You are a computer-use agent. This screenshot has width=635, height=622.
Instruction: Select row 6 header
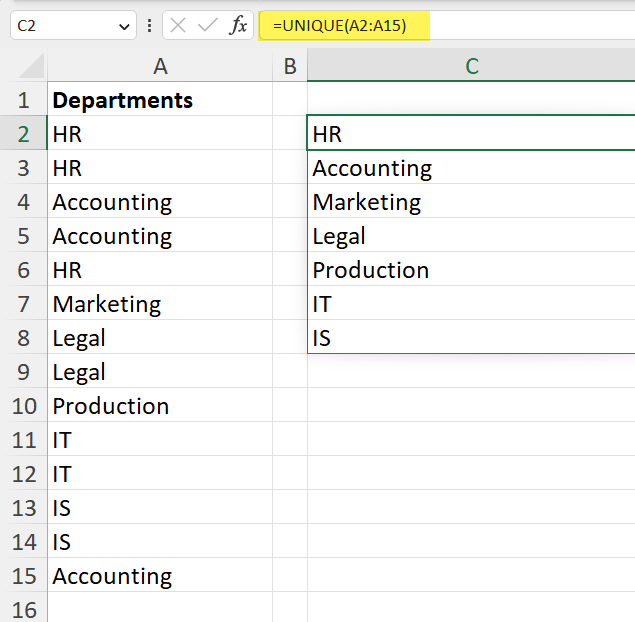tap(23, 270)
